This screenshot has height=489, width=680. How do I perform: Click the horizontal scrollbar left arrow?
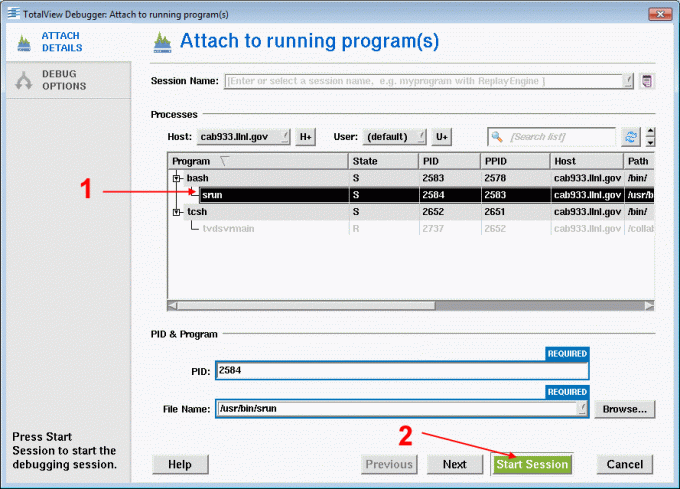point(173,306)
